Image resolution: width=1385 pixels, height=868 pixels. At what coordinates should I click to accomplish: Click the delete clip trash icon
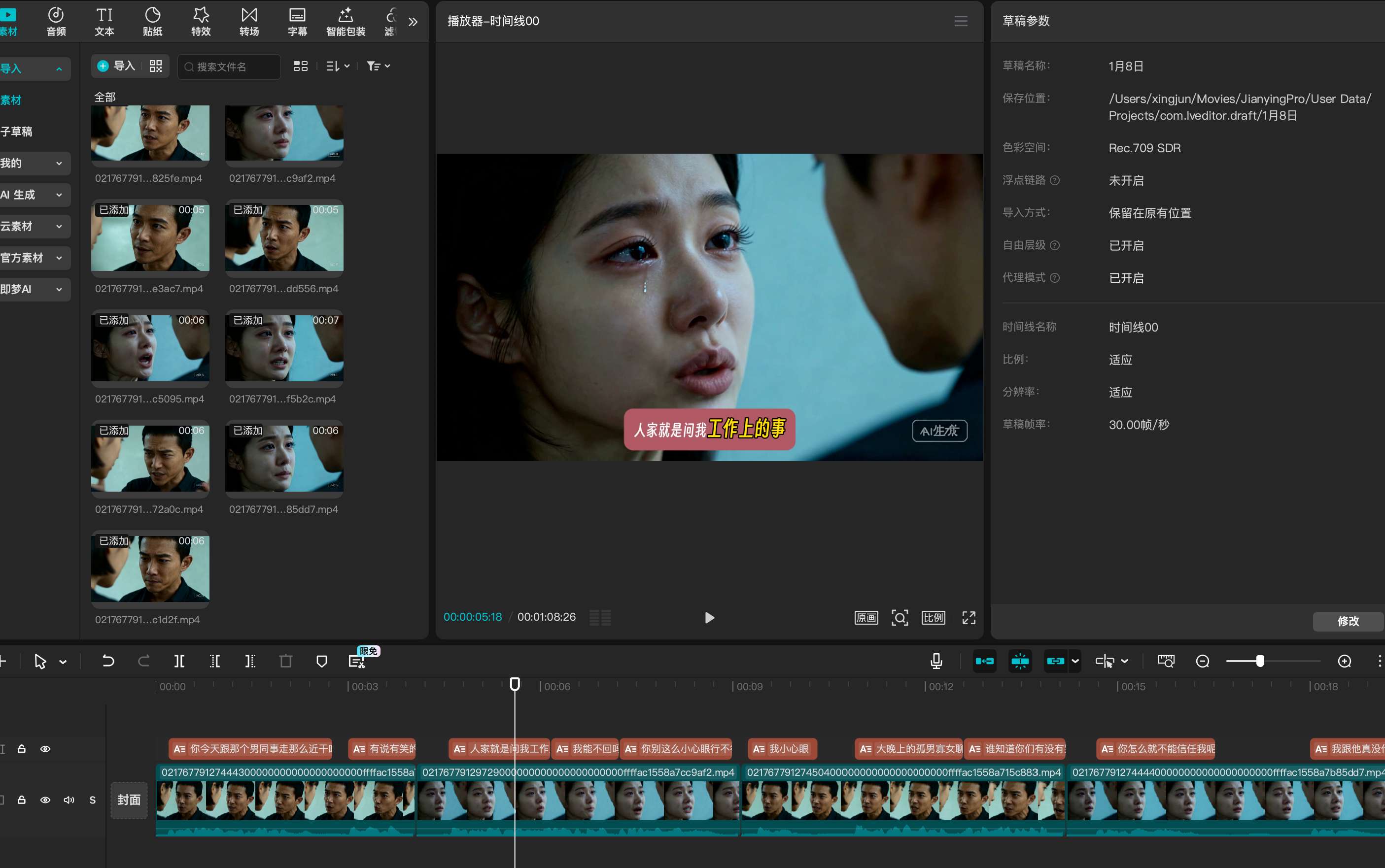[285, 661]
